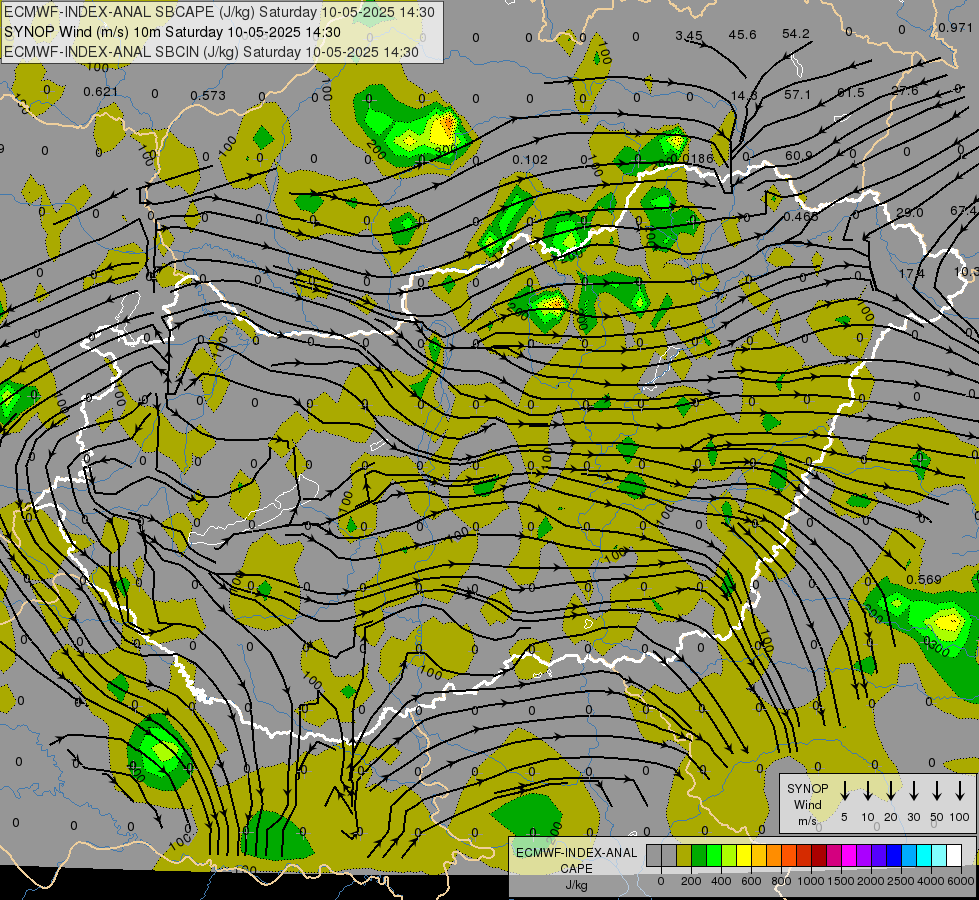Viewport: 979px width, 900px height.
Task: Pick the red-orange legend swatch
Action: [790, 855]
